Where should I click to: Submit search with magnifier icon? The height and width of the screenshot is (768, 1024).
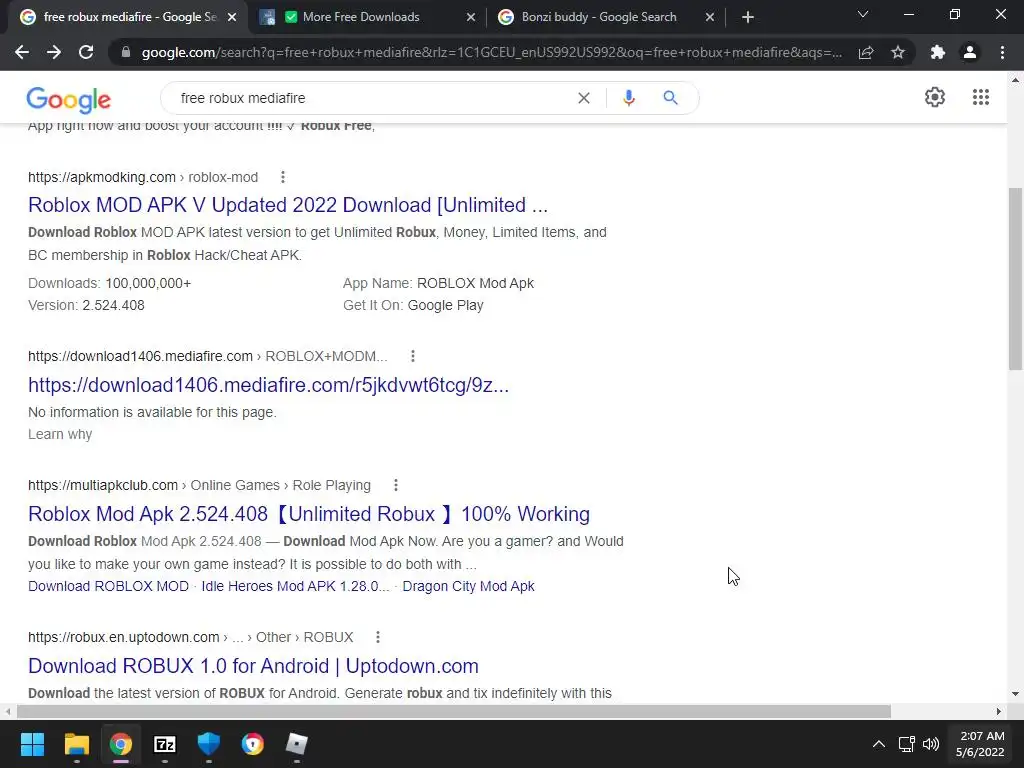click(x=670, y=98)
